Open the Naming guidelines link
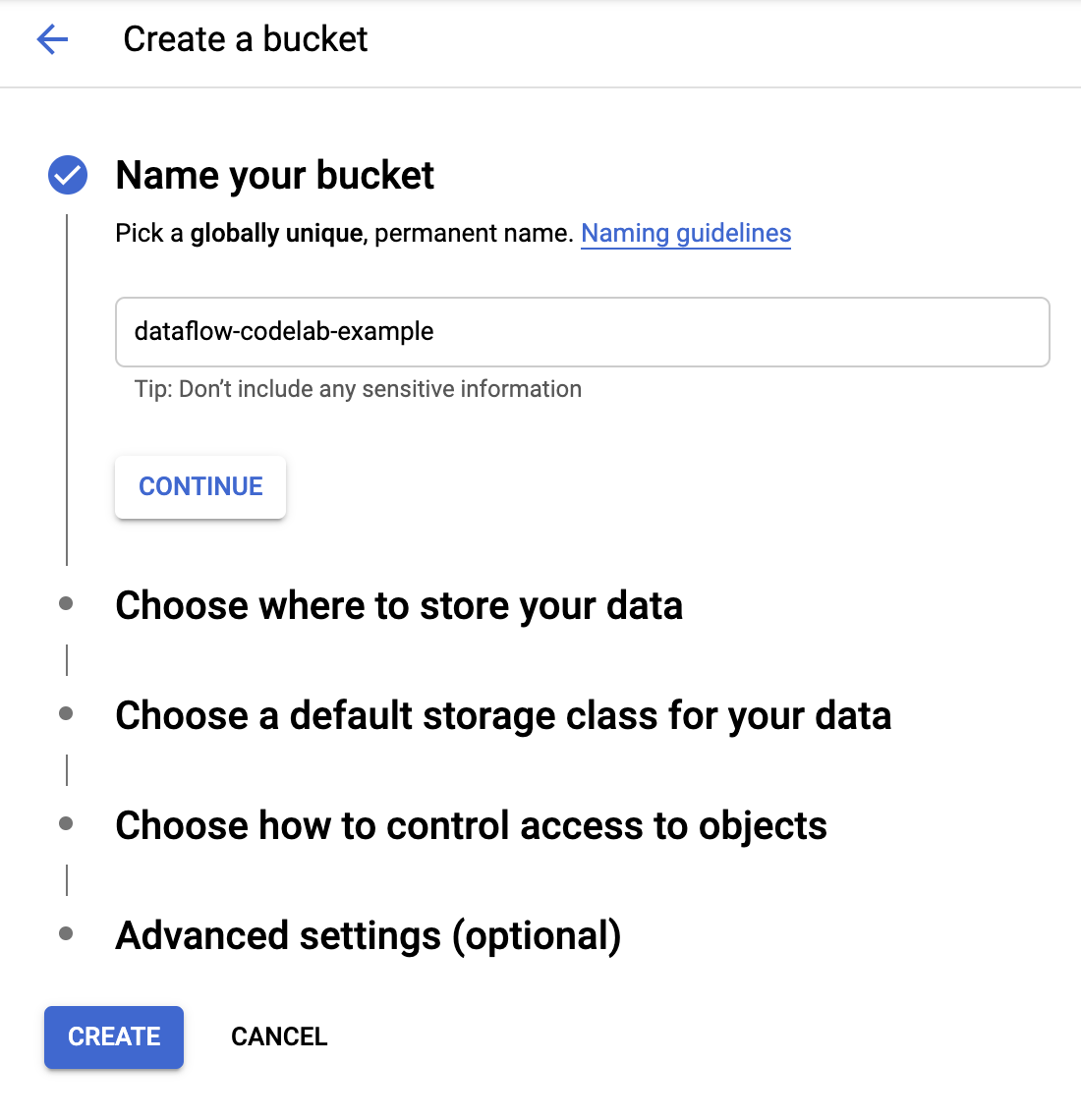This screenshot has width=1081, height=1120. coord(686,234)
